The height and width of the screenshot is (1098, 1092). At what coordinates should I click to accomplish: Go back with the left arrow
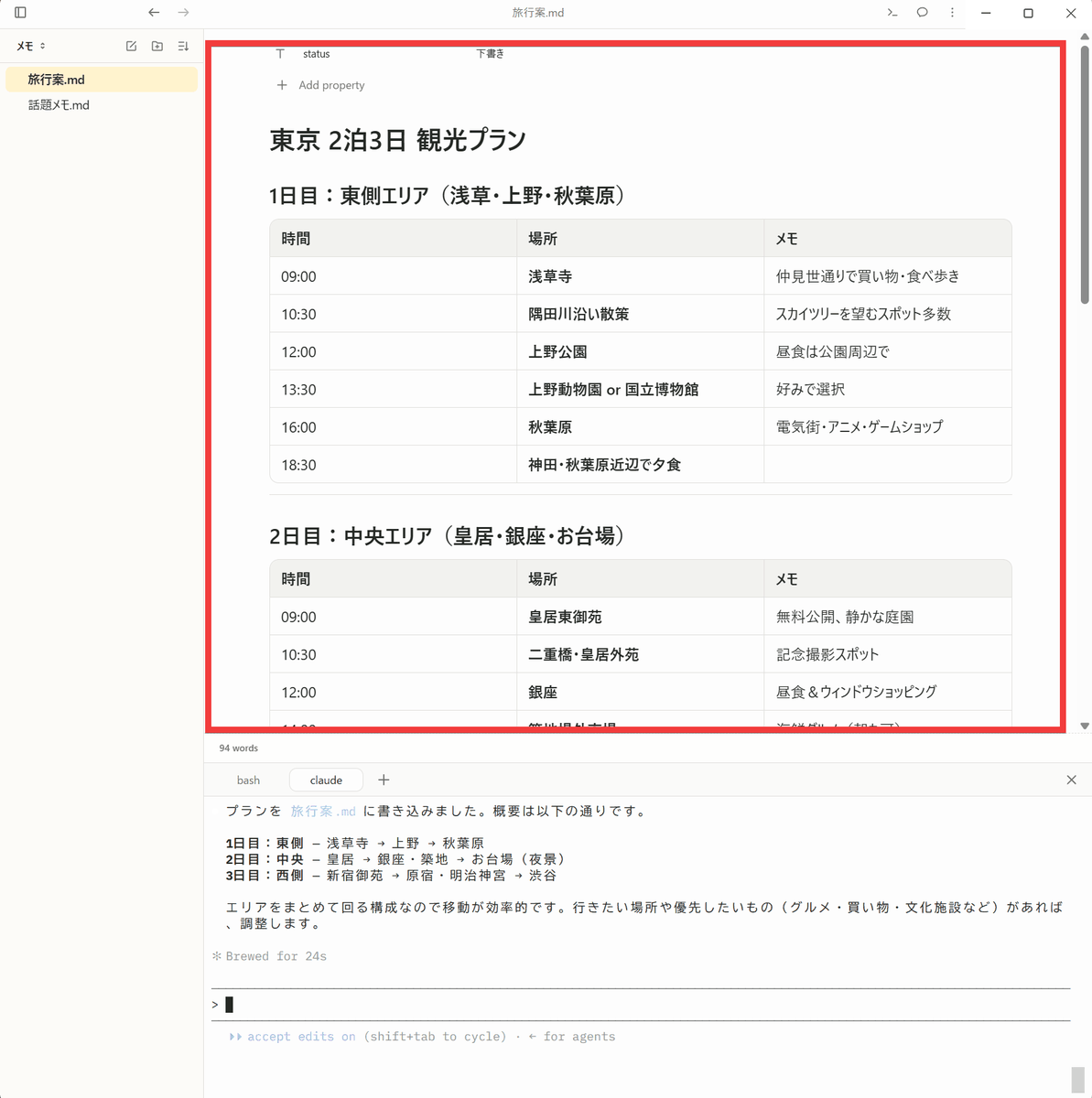point(154,13)
